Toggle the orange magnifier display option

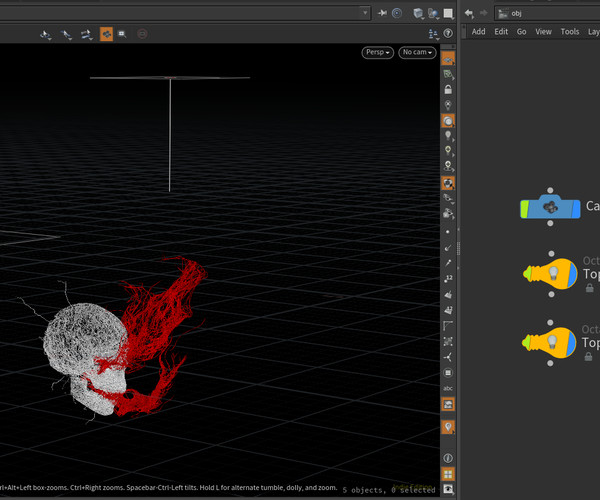tap(449, 120)
